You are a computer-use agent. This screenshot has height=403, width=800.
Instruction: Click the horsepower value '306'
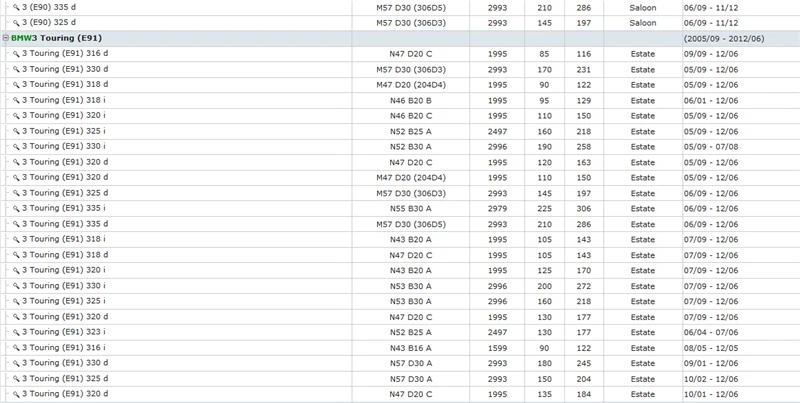point(584,209)
